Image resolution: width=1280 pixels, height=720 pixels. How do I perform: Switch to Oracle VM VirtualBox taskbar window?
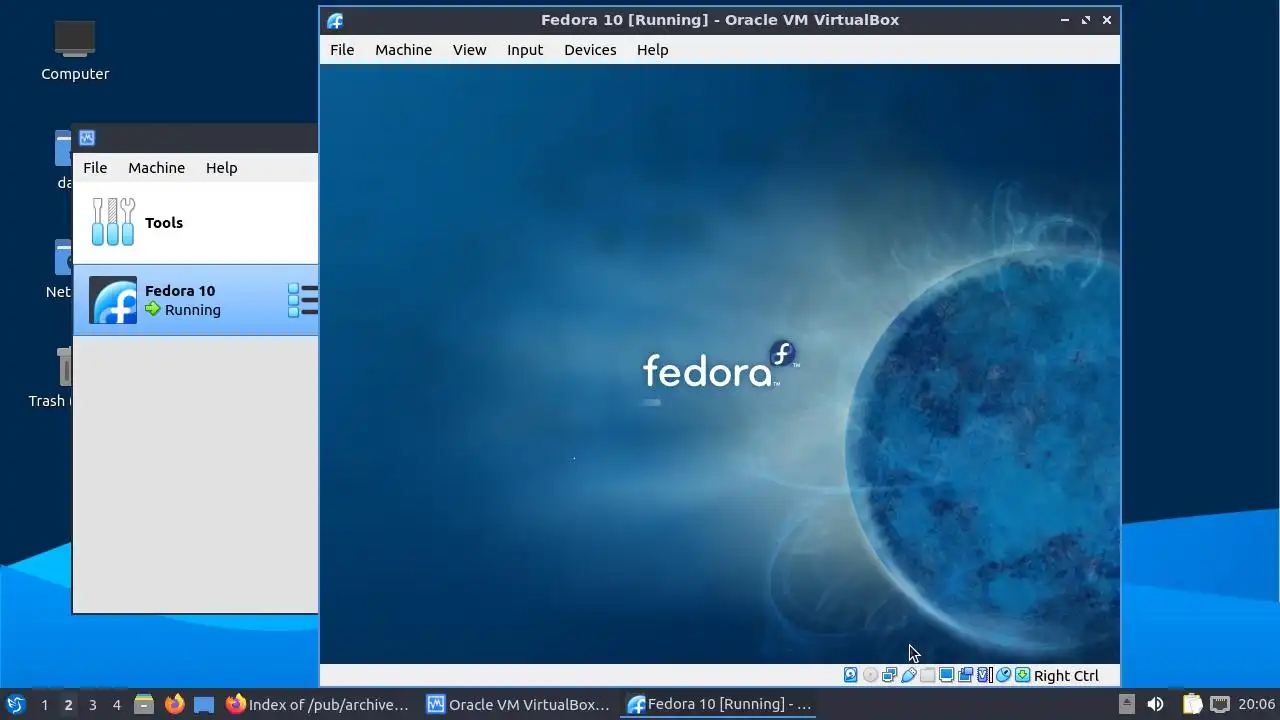click(518, 704)
